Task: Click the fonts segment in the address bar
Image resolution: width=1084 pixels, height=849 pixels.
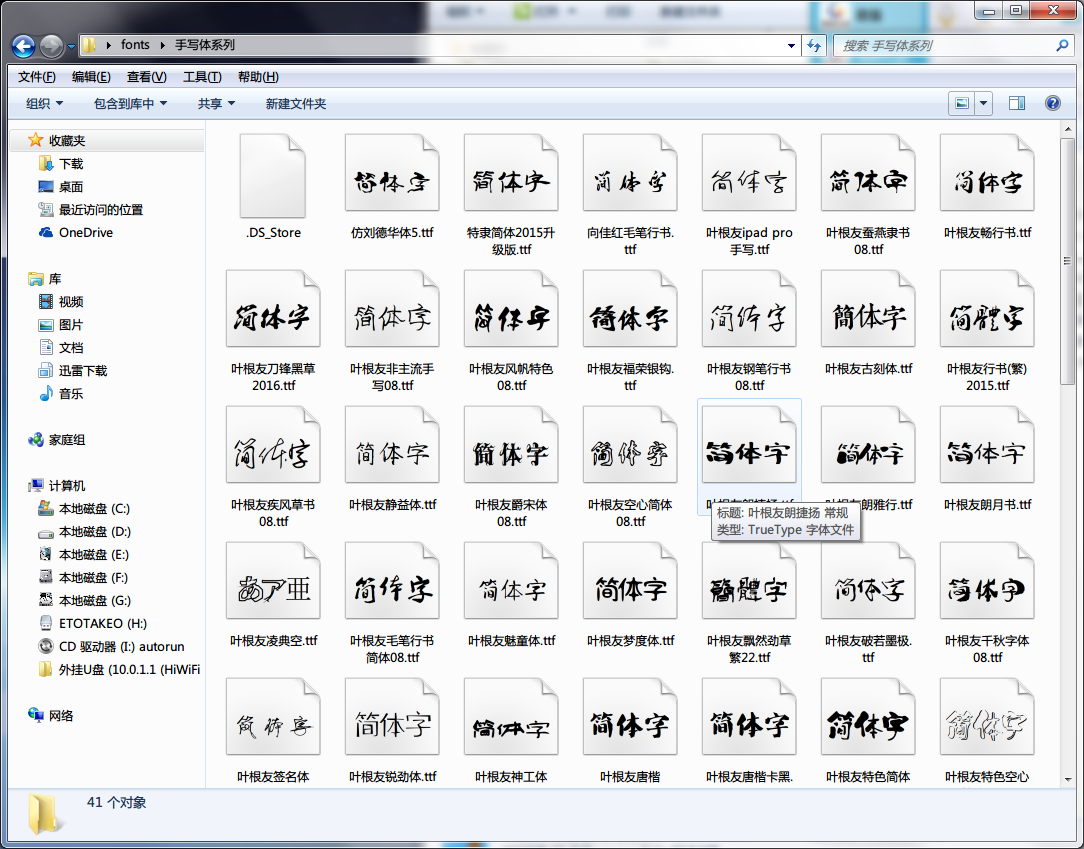Action: (x=135, y=45)
